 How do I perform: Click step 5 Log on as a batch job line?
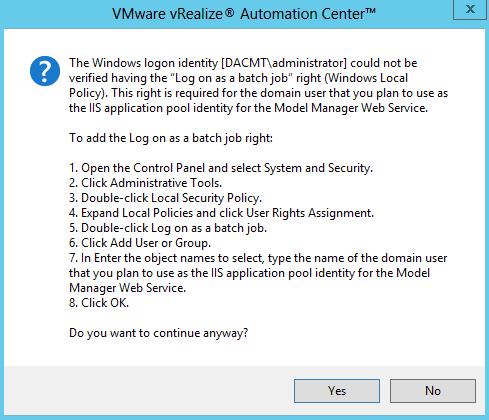[168, 228]
